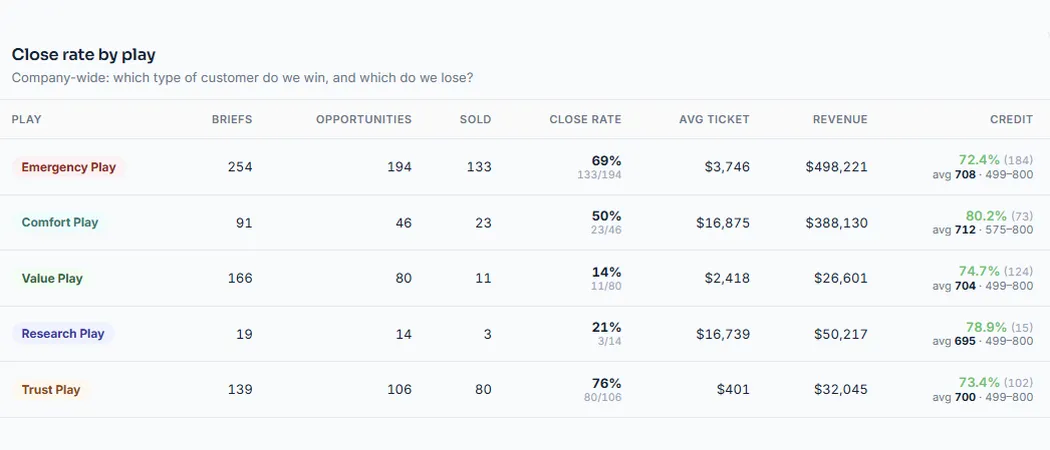The height and width of the screenshot is (450, 1050).
Task: Click Value Play 74.7% credit figure
Action: (979, 271)
